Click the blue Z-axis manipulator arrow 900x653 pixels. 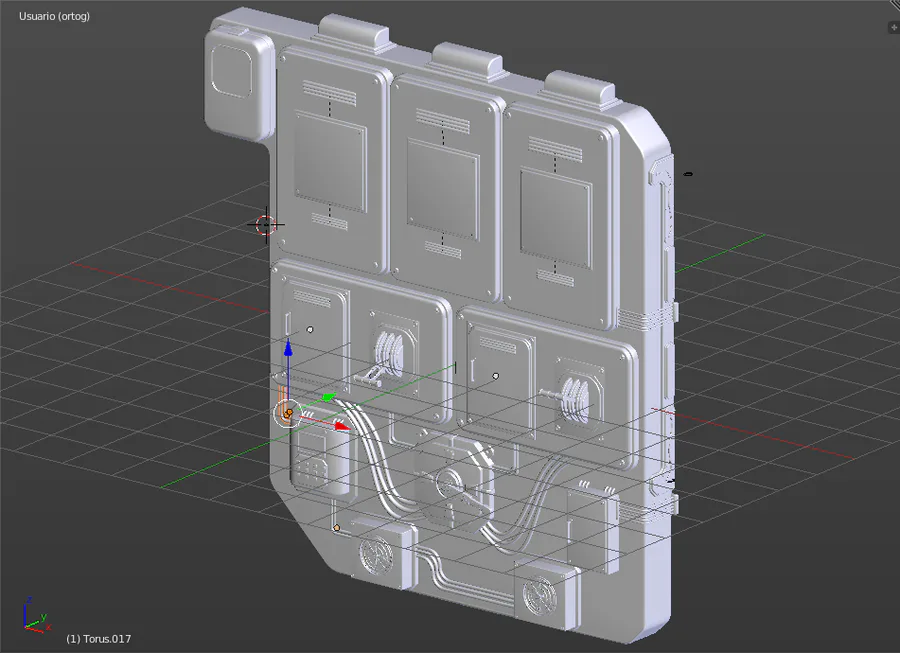click(288, 348)
